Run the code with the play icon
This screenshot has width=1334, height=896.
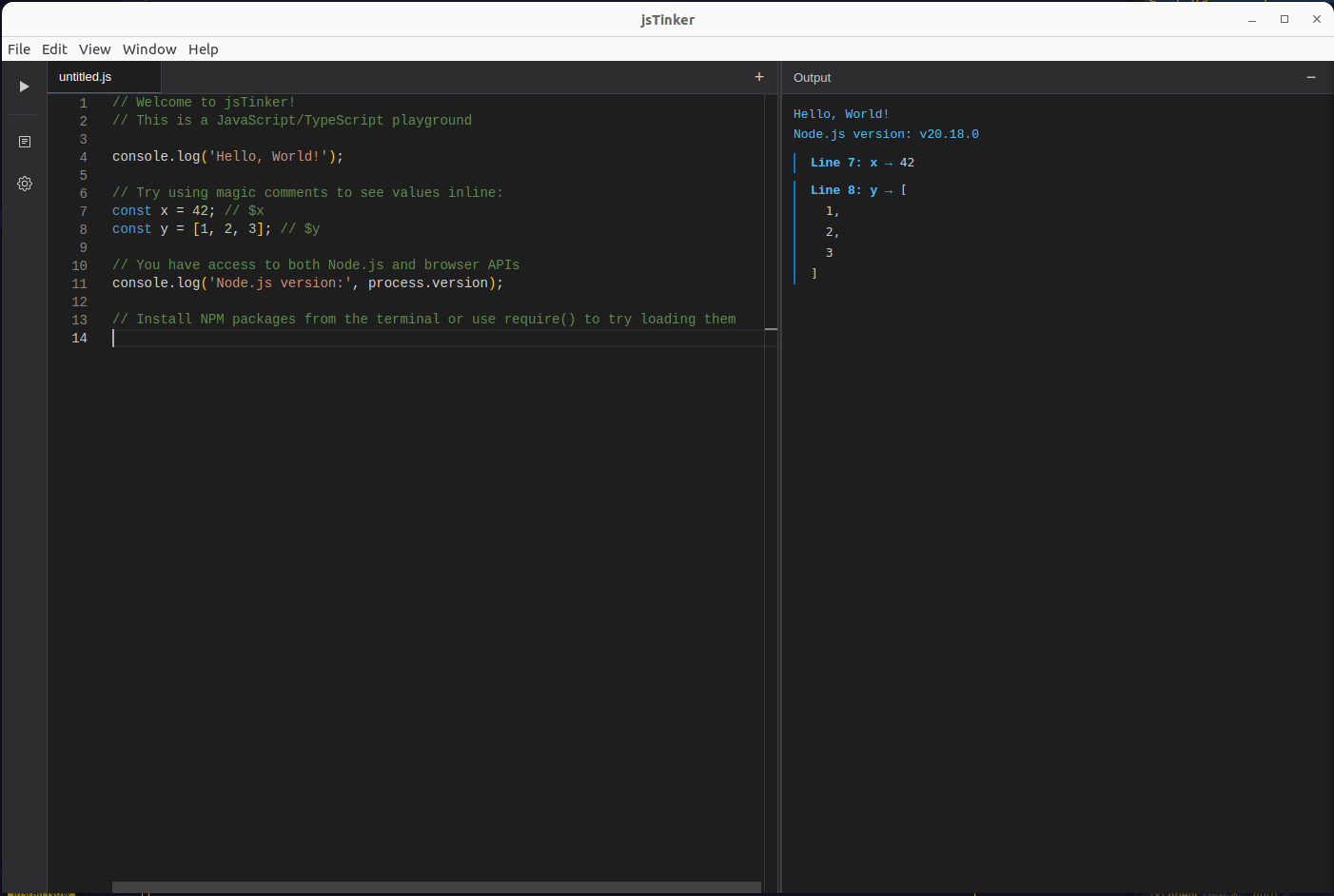(24, 87)
